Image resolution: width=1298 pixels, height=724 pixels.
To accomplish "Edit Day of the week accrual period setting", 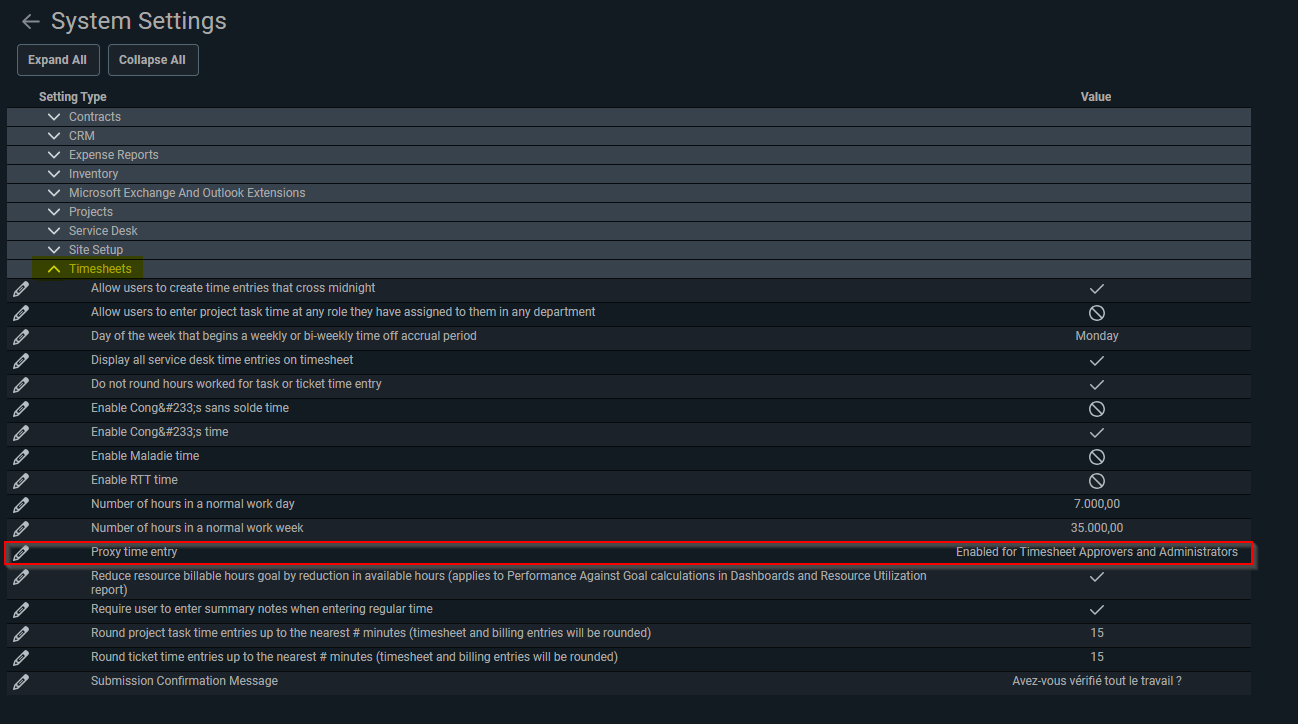I will pos(21,337).
